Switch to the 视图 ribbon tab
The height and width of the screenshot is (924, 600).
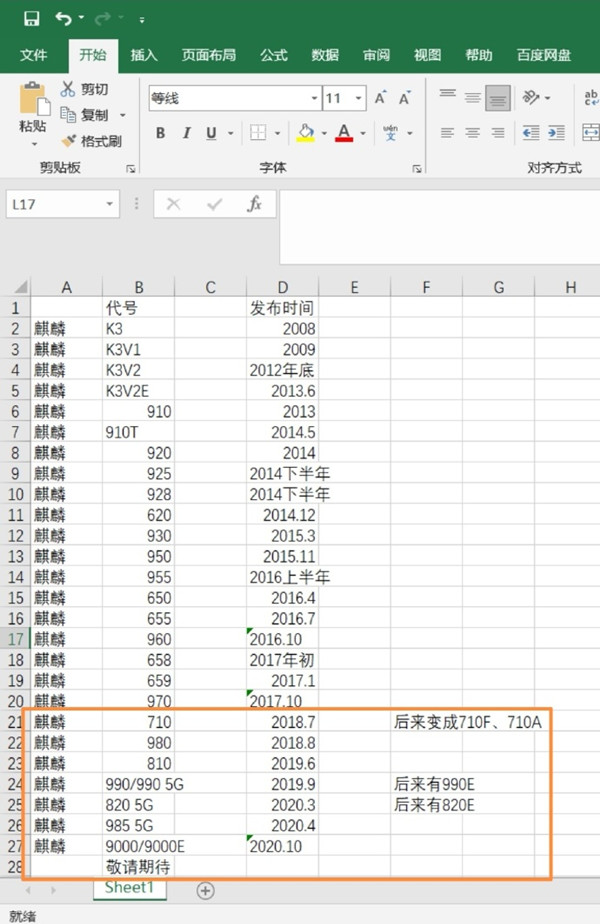tap(427, 55)
